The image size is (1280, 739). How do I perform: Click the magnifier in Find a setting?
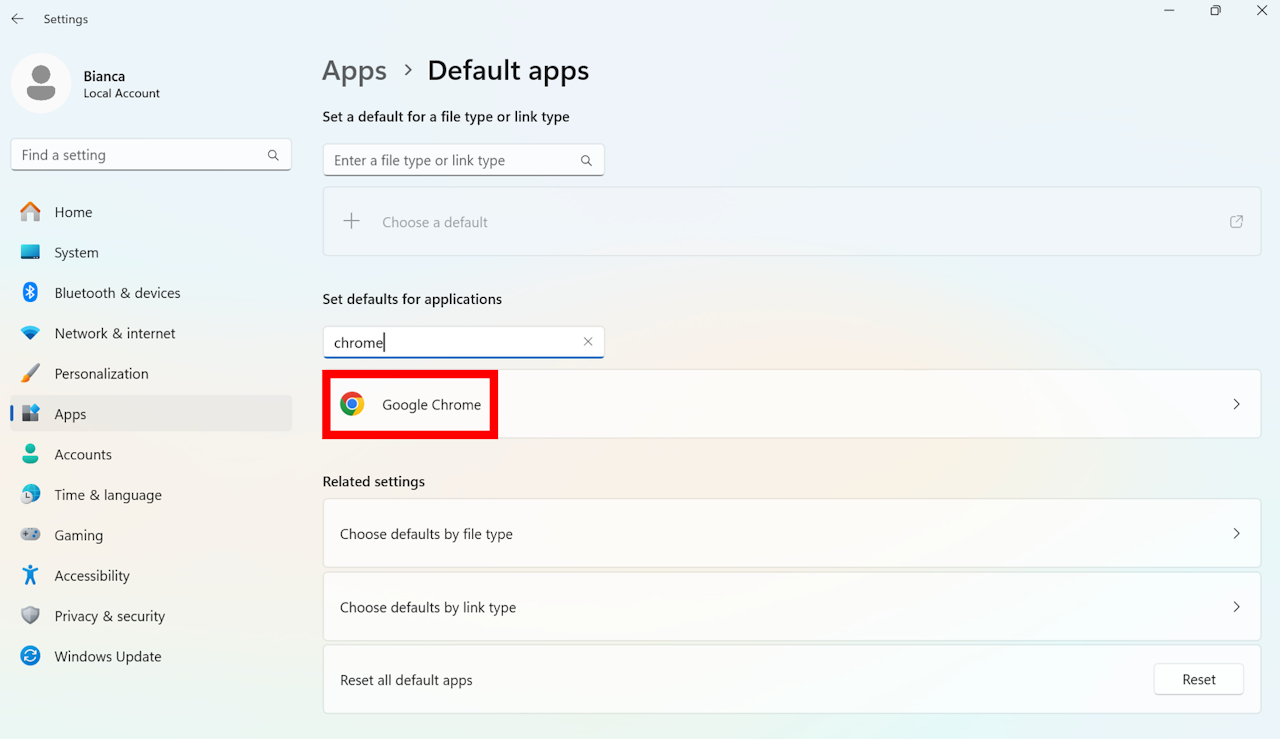273,155
